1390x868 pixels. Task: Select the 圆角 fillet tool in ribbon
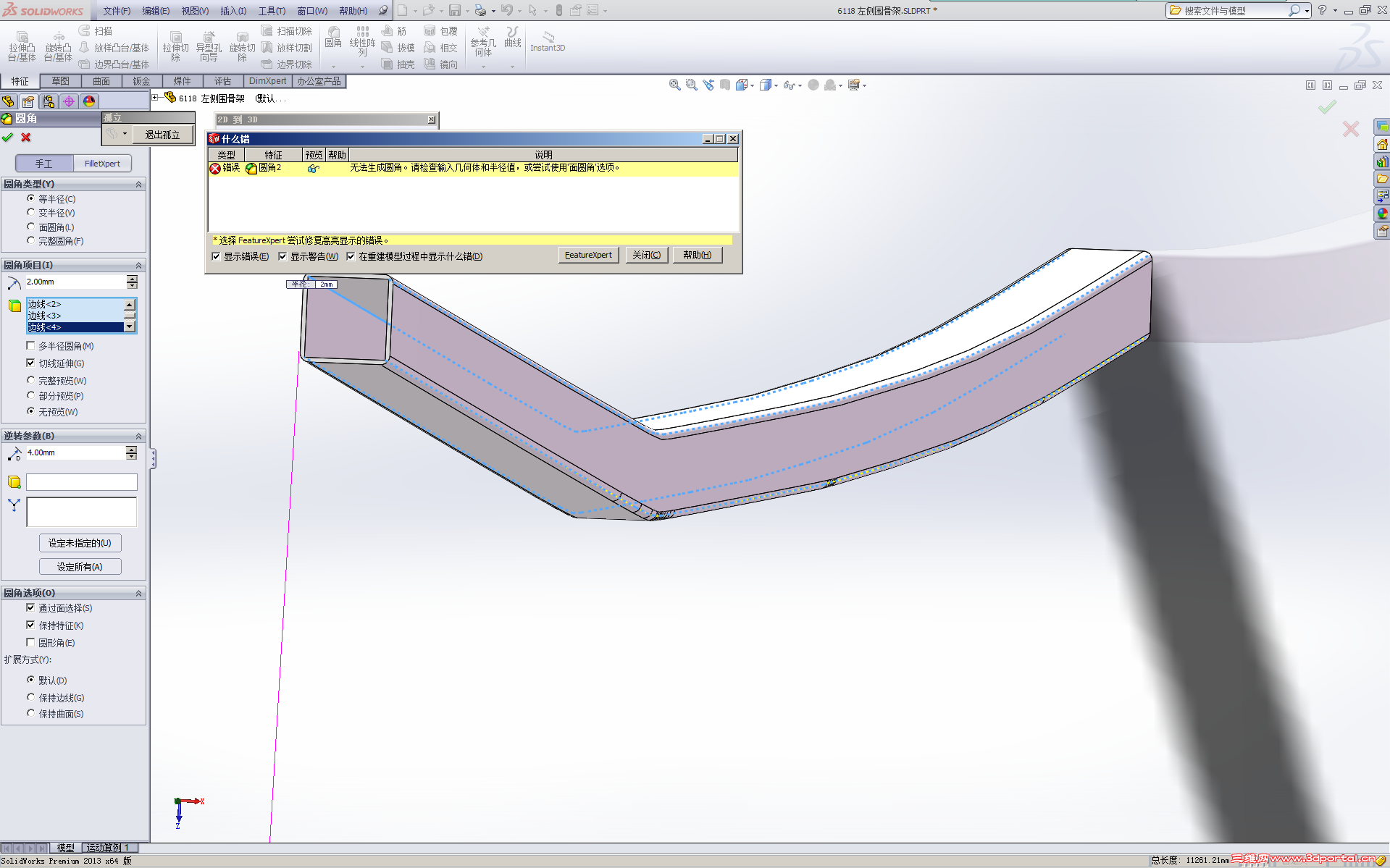(333, 38)
